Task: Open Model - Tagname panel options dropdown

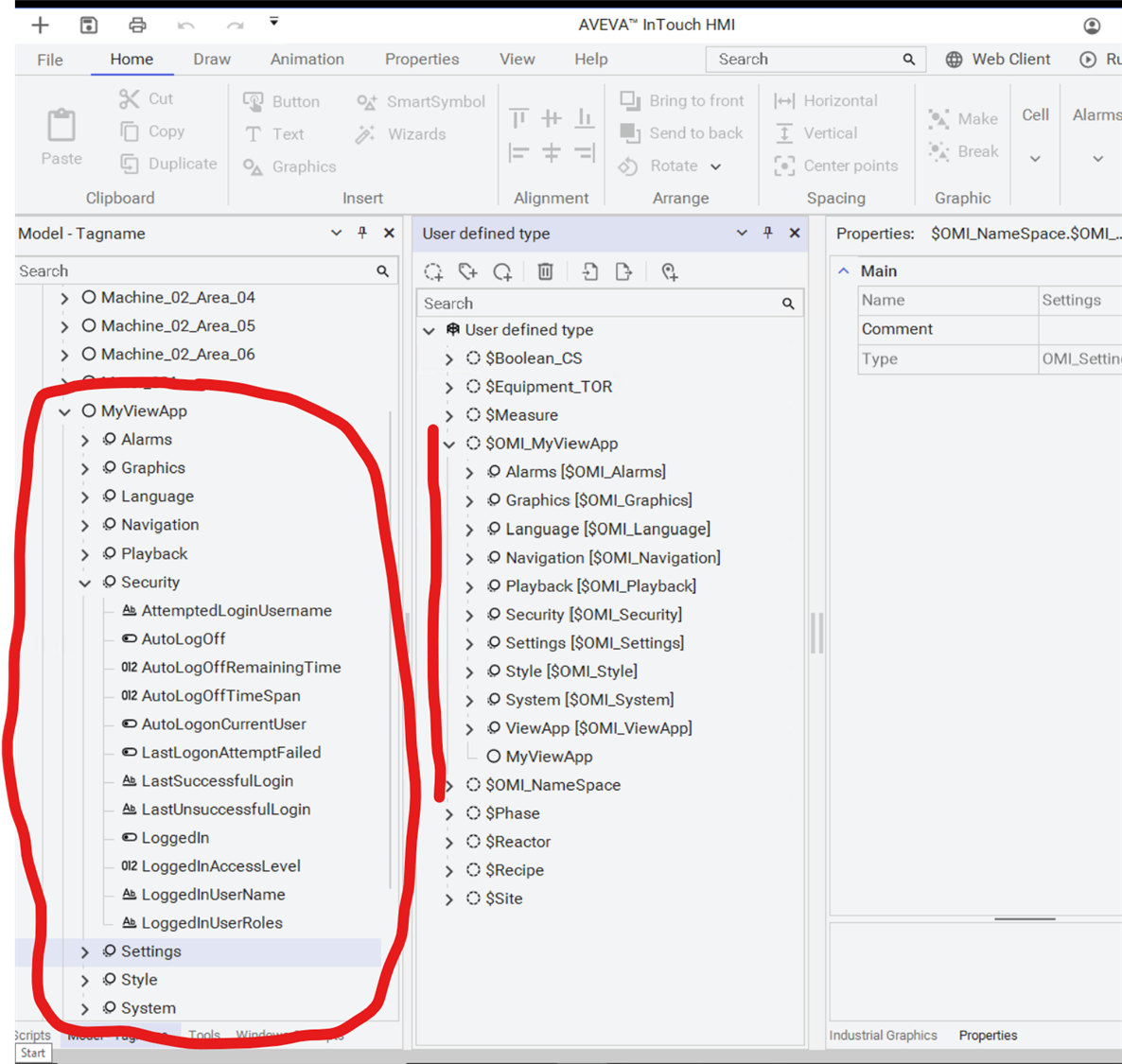Action: (336, 234)
